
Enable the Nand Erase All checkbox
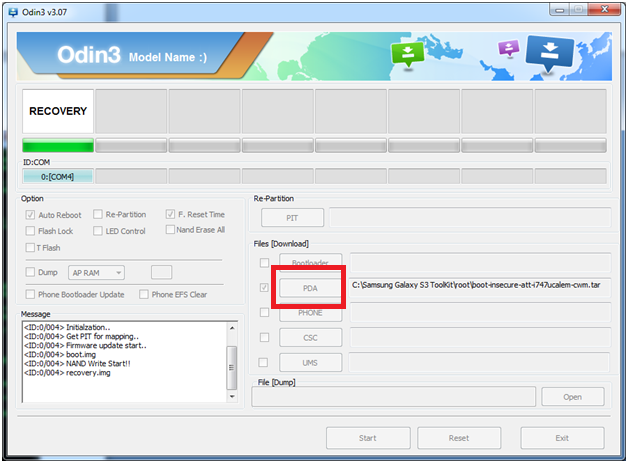[x=170, y=229]
